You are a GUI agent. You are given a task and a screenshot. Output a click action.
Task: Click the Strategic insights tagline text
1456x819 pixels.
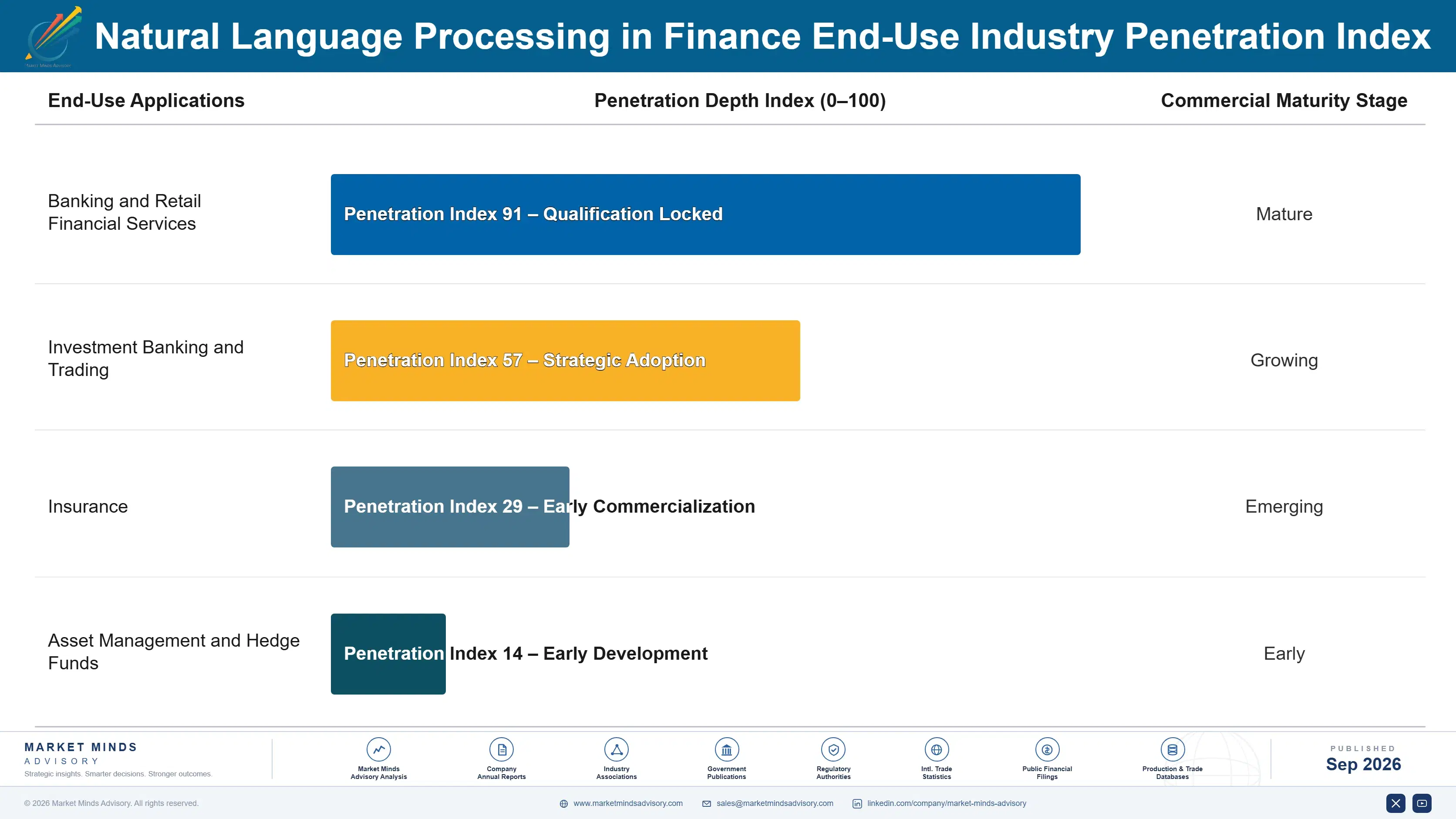pyautogui.click(x=118, y=774)
